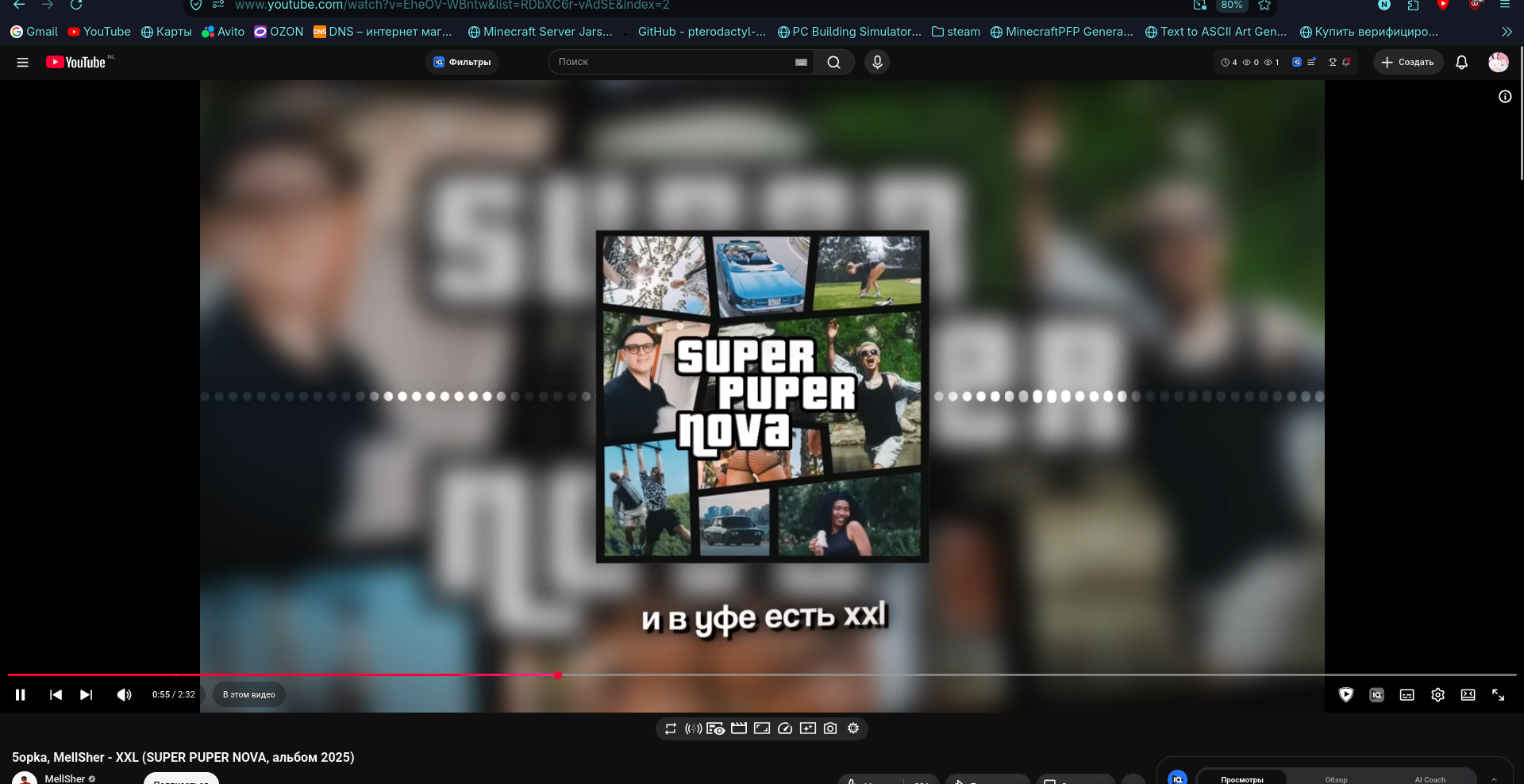This screenshot has width=1524, height=784.
Task: Open the on-screen keyboard in search box
Action: click(801, 62)
